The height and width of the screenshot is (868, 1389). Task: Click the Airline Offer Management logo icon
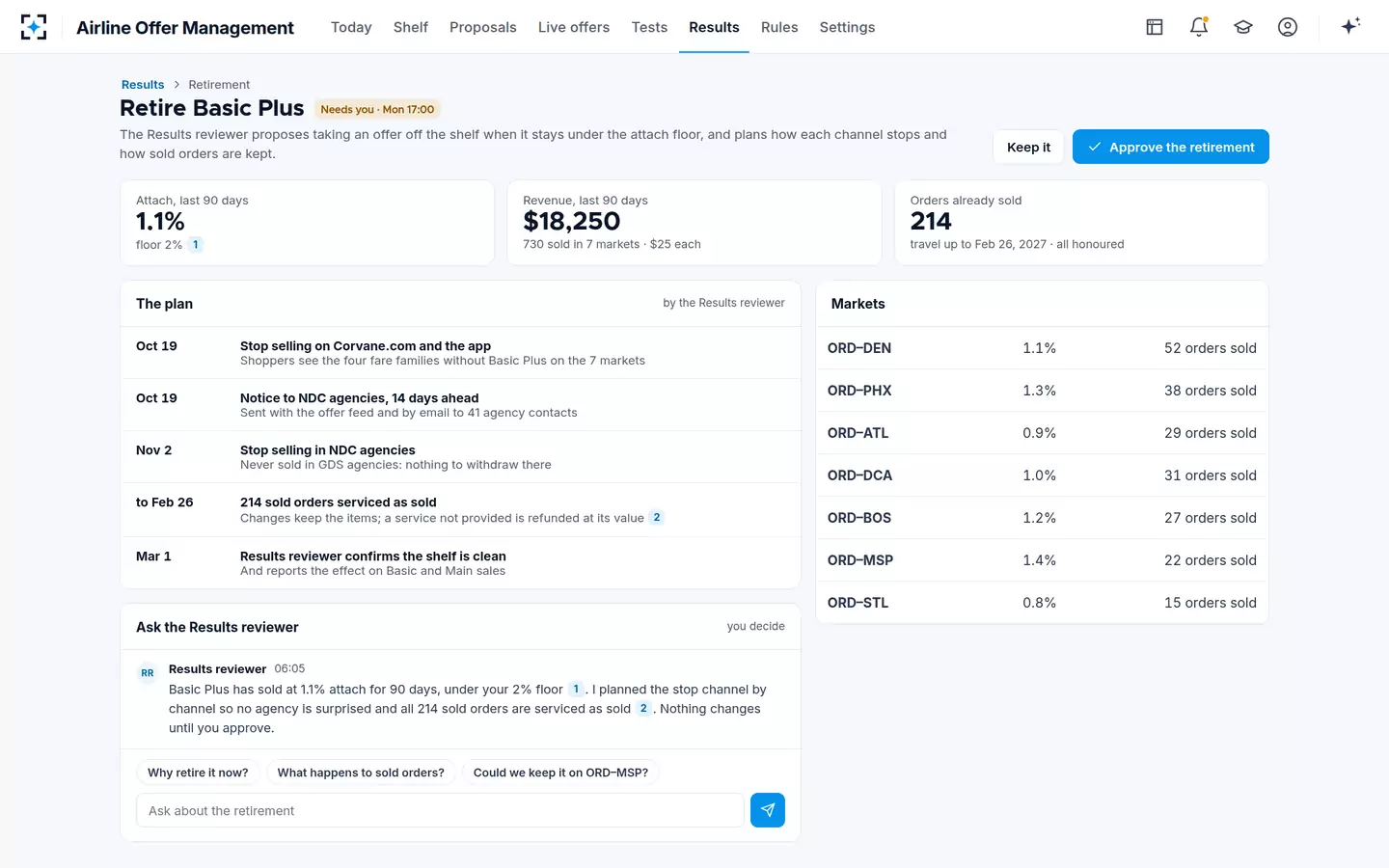[34, 27]
